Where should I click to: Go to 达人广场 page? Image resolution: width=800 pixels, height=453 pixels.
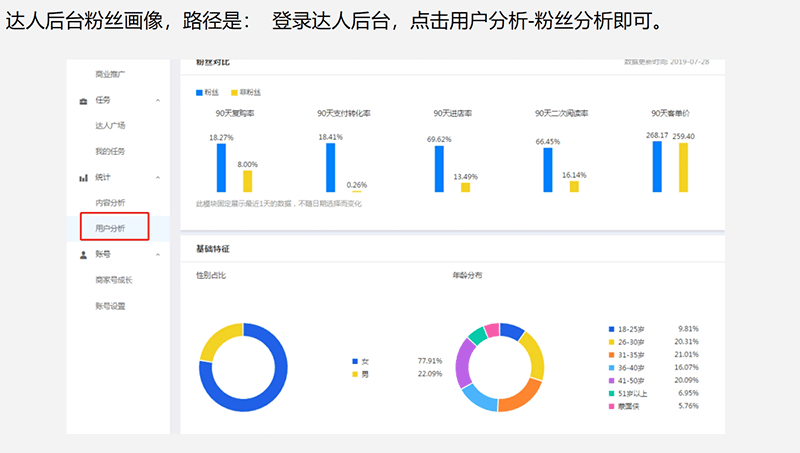[110, 126]
